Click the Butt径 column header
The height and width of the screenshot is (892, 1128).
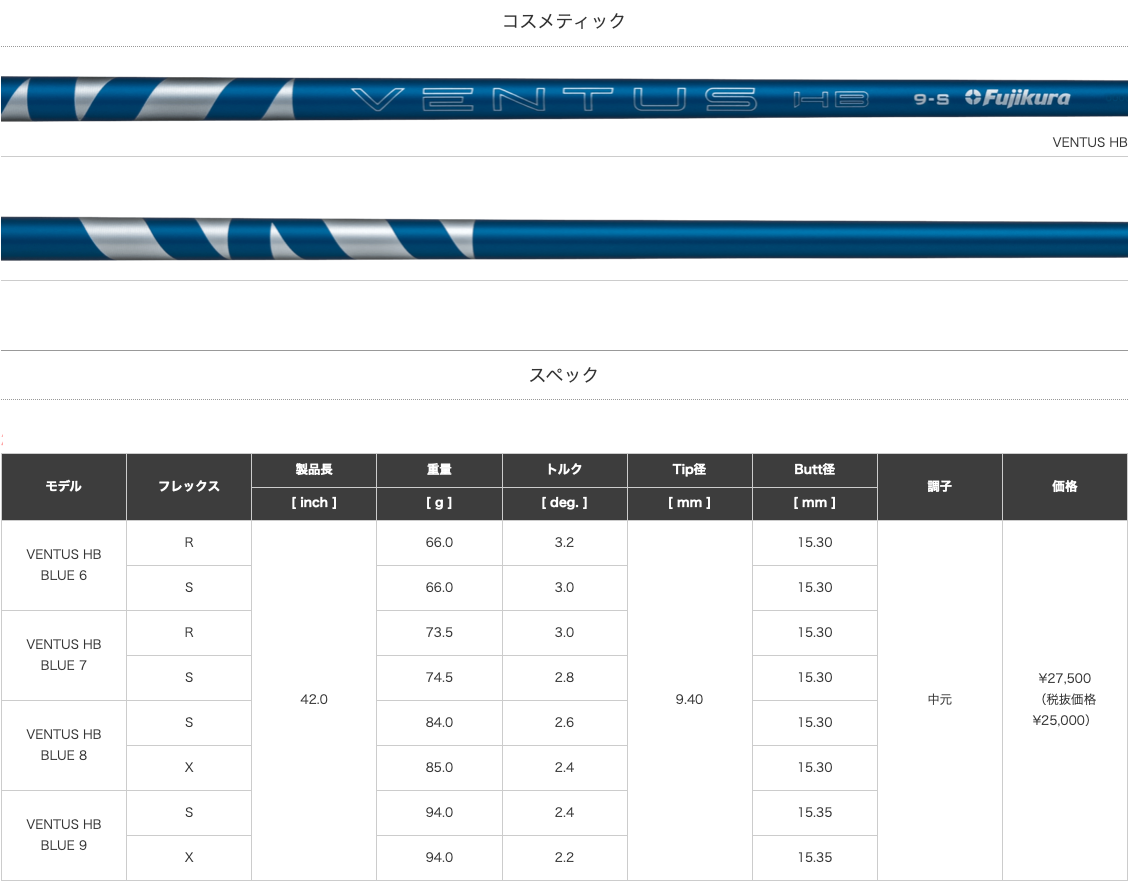pyautogui.click(x=814, y=470)
